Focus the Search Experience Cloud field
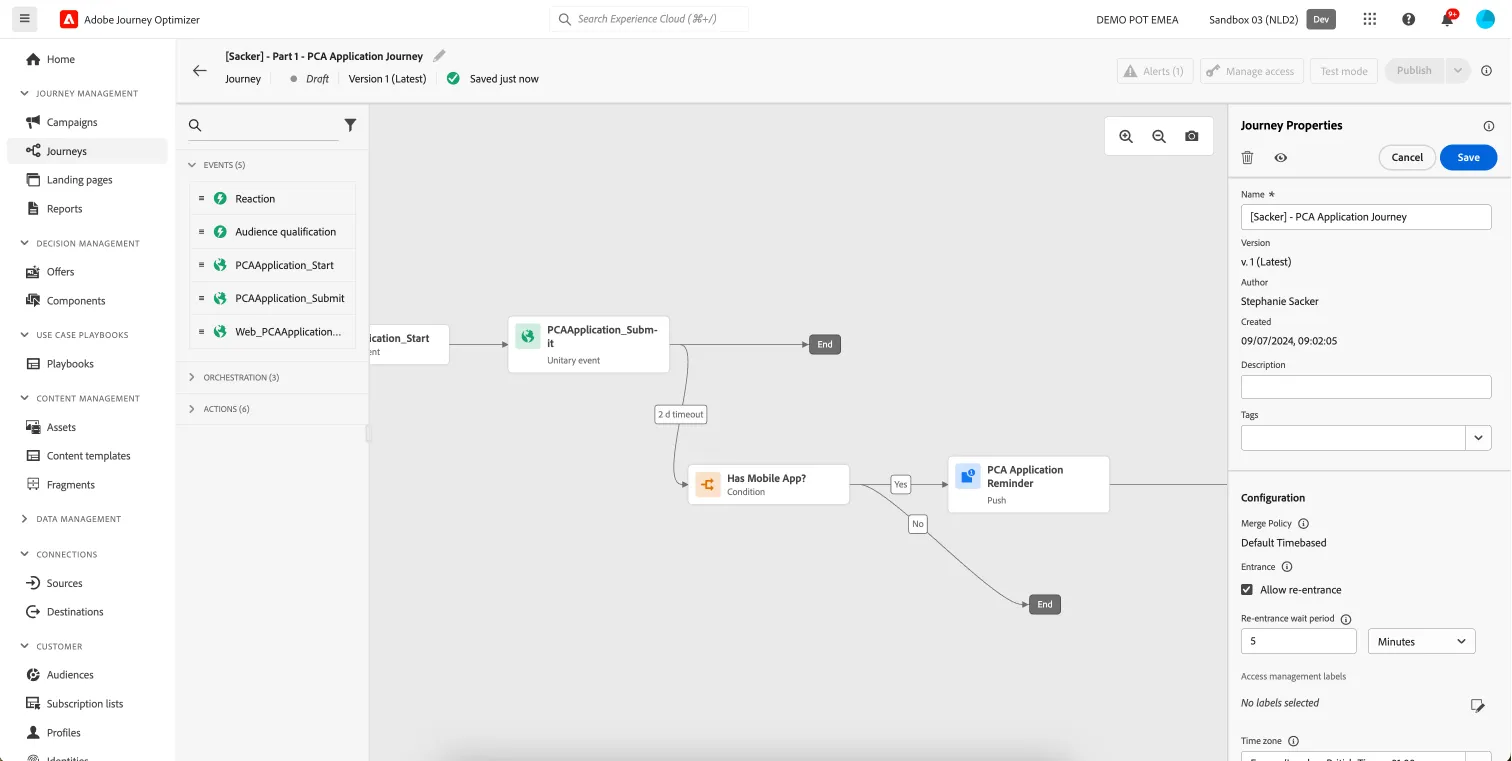Image resolution: width=1512 pixels, height=761 pixels. point(649,19)
